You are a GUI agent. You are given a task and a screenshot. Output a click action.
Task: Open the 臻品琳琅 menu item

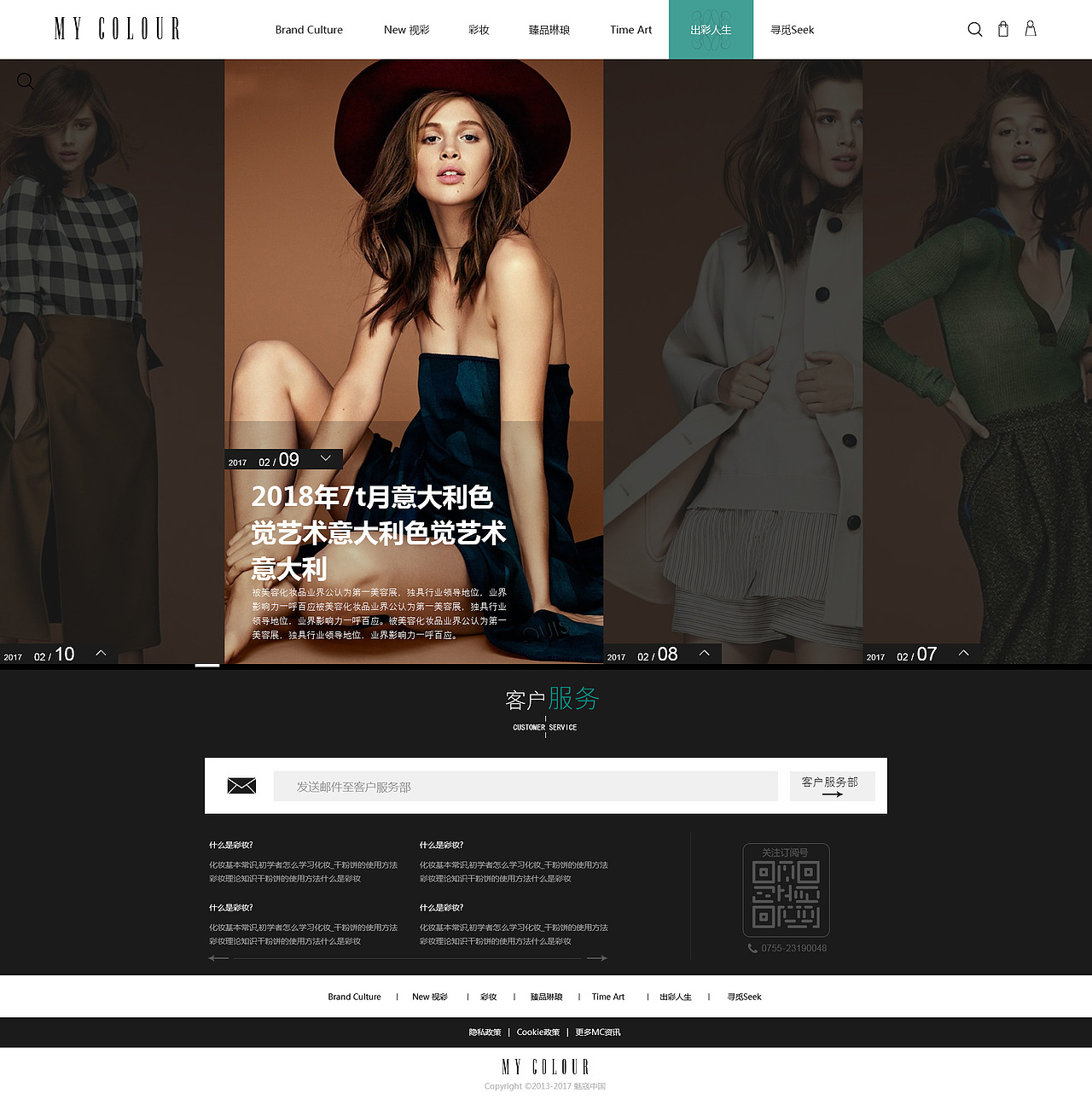549,30
